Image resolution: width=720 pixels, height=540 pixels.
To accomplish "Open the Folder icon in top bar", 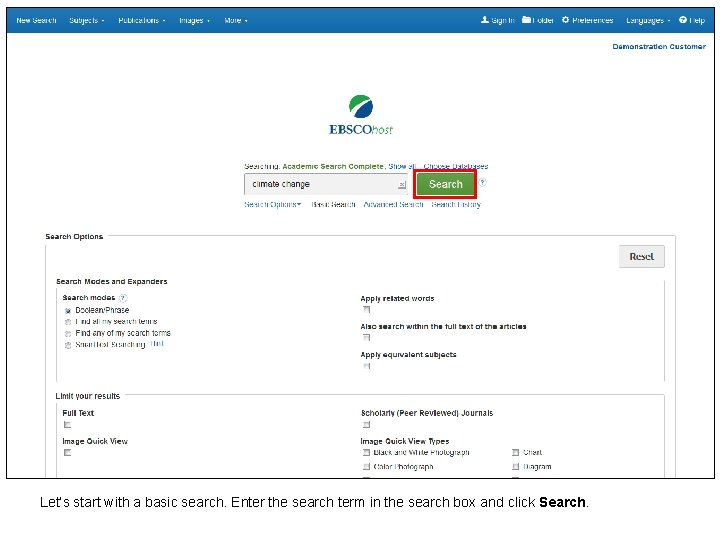I will pyautogui.click(x=526, y=20).
